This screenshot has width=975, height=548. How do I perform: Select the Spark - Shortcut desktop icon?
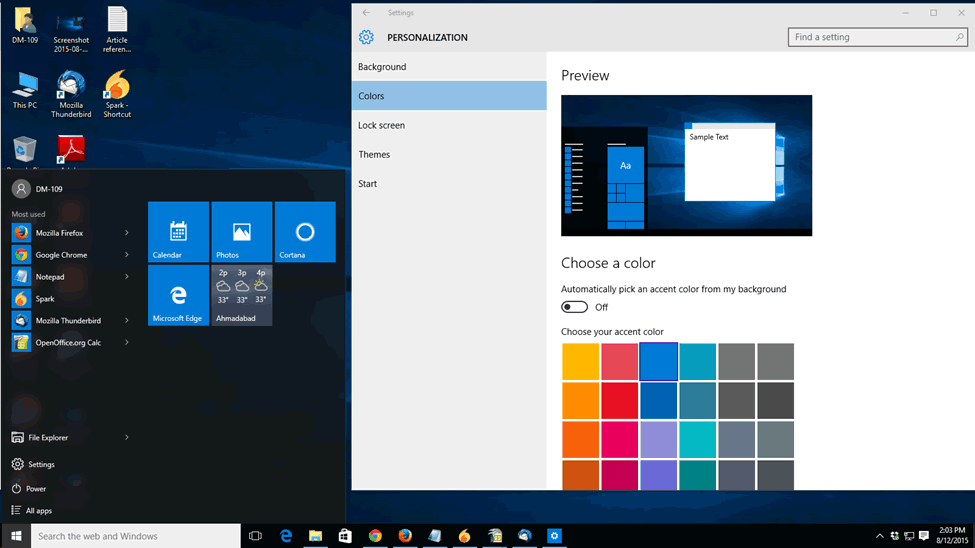click(117, 95)
